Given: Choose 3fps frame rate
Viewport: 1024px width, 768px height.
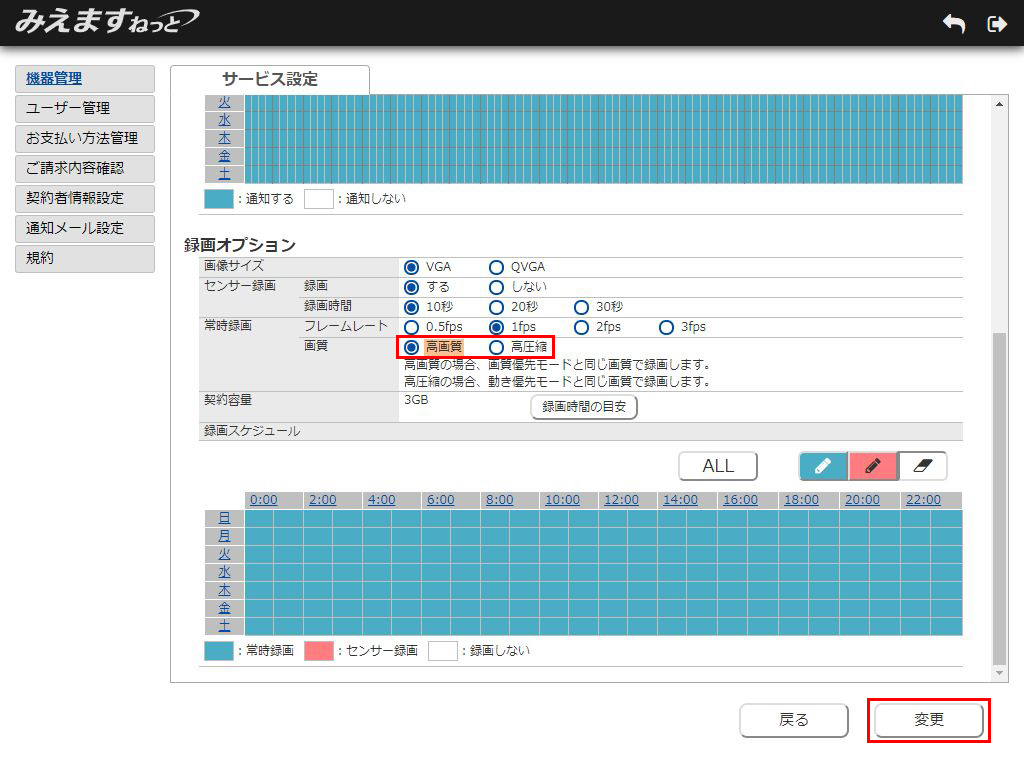Looking at the screenshot, I should (x=666, y=327).
